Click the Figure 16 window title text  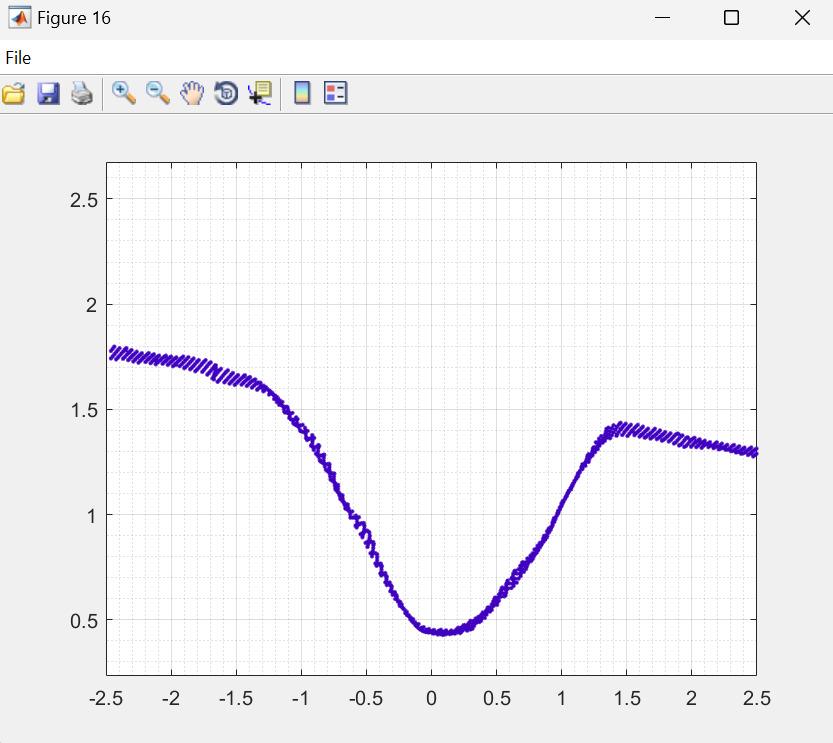74,18
